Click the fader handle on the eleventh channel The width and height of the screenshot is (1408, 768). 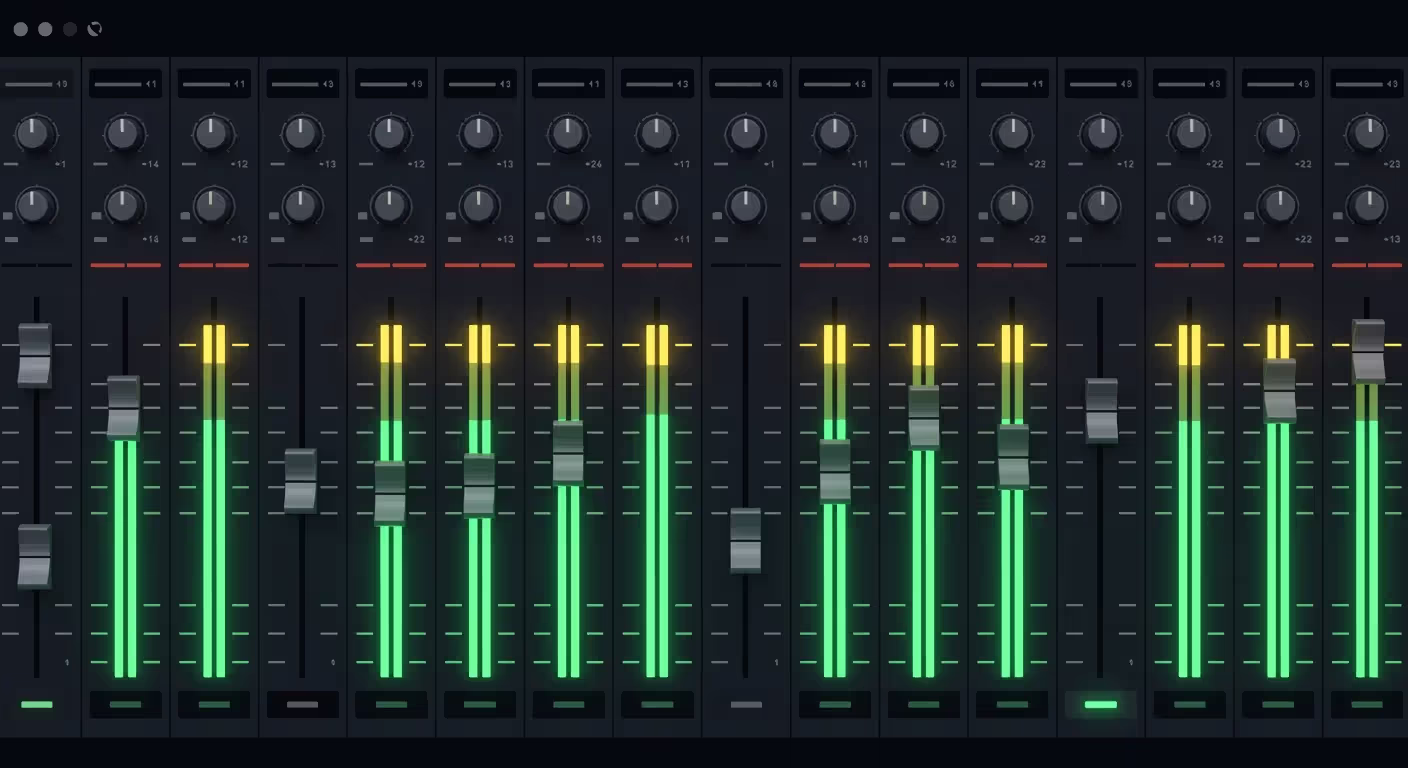click(x=924, y=417)
